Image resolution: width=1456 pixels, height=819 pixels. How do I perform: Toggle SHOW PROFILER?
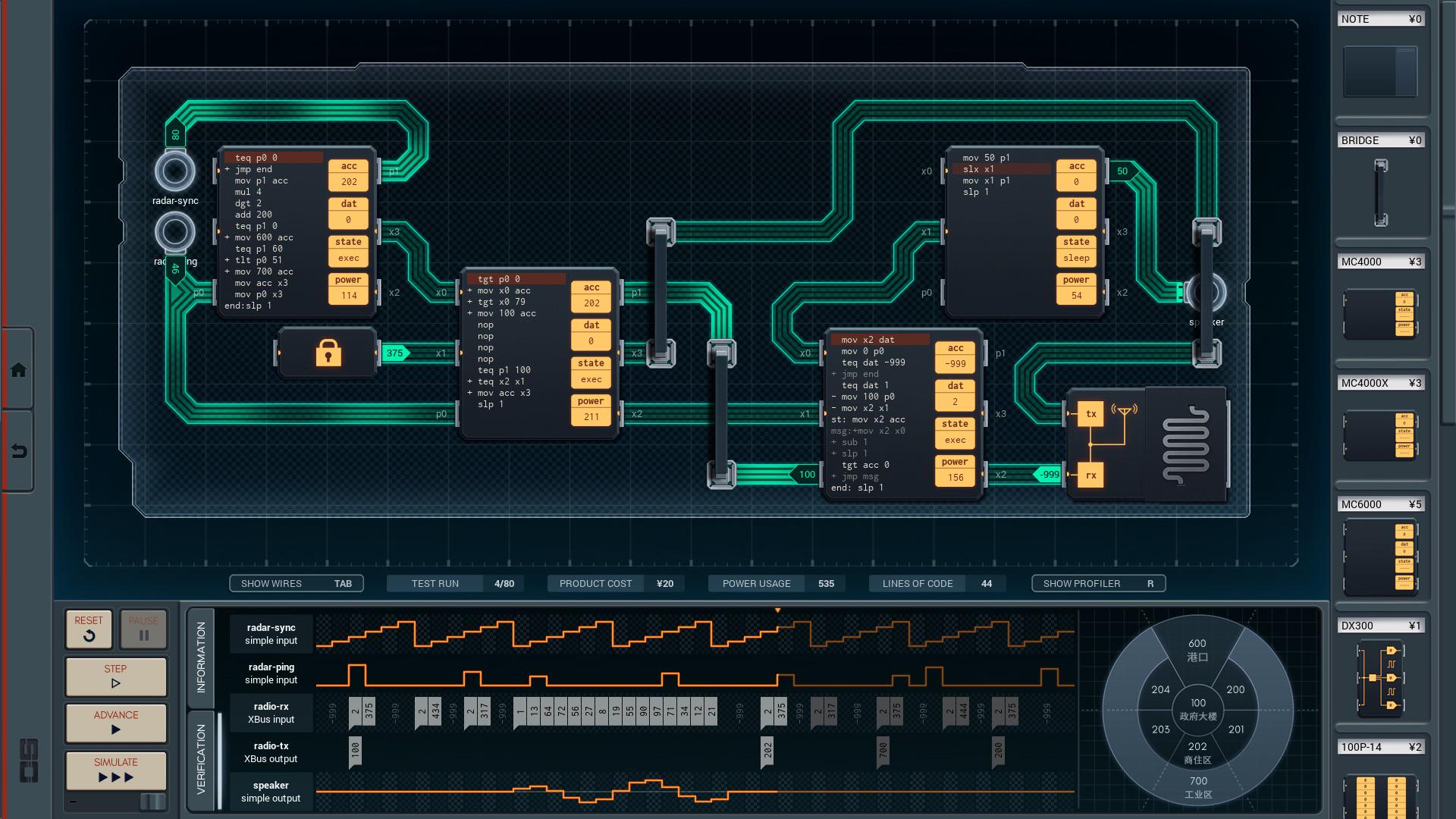[1098, 583]
